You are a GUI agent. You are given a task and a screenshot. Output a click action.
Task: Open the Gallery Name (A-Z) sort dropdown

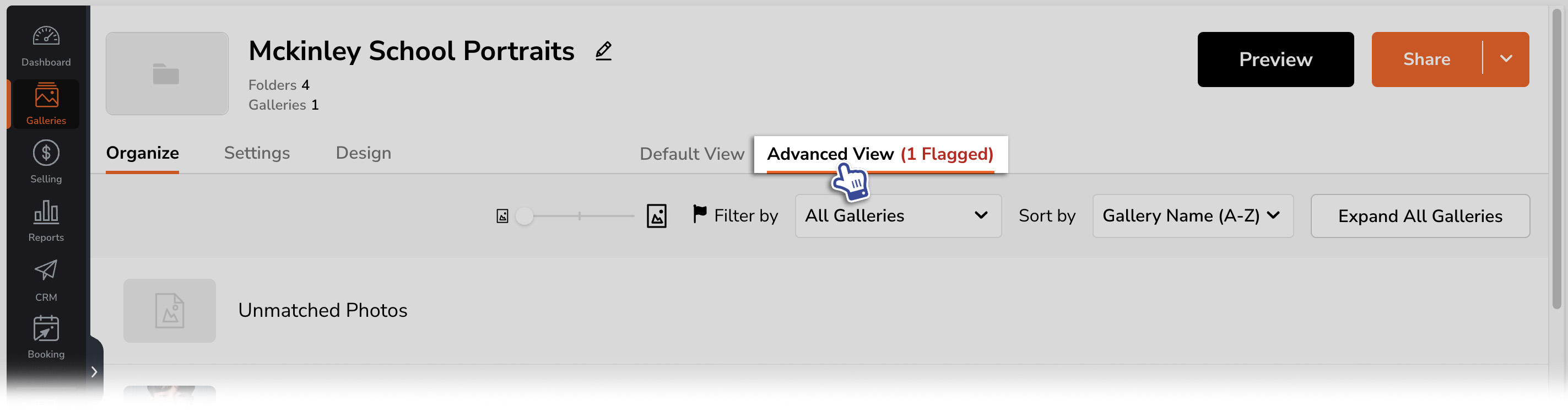[1192, 215]
